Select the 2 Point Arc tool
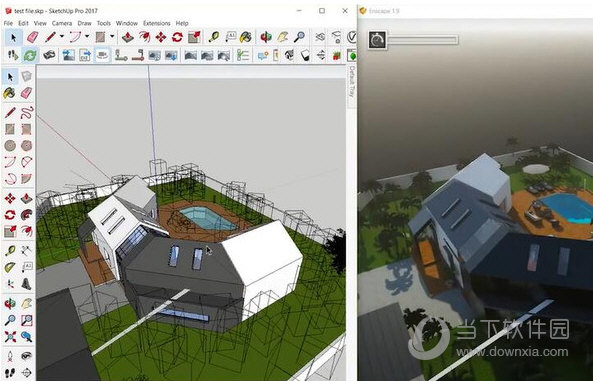 coord(26,162)
